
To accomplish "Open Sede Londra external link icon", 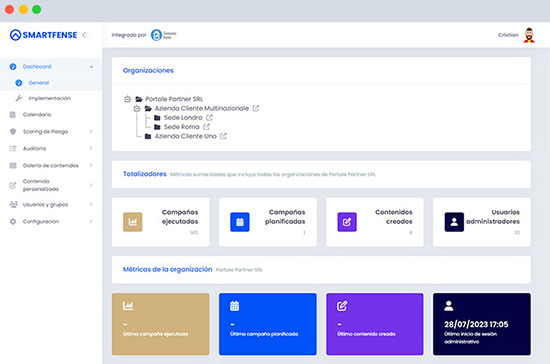I will (209, 117).
